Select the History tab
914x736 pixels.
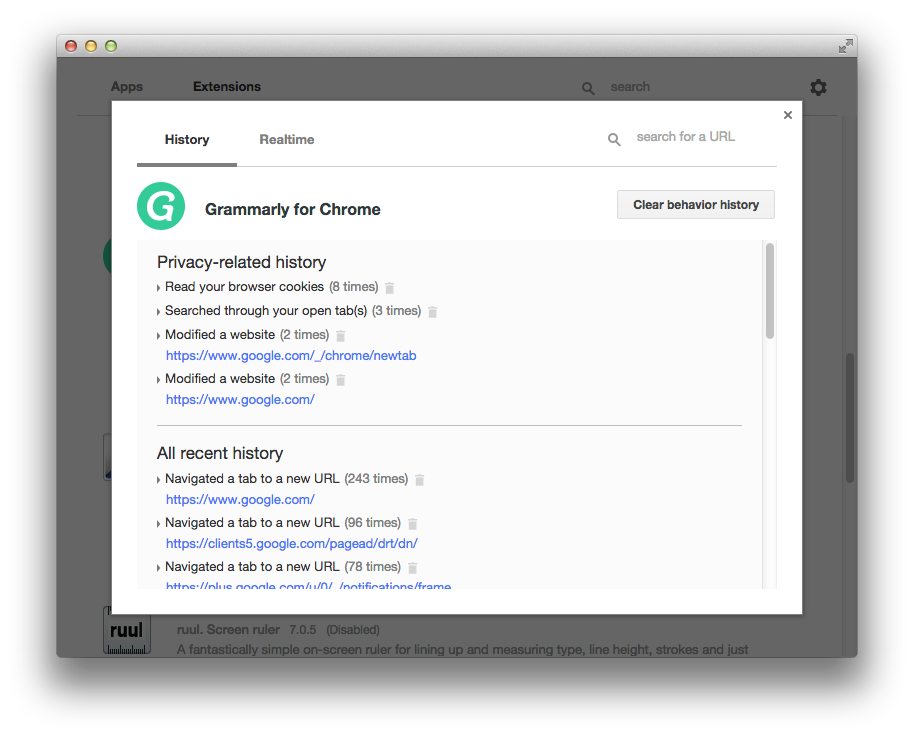pyautogui.click(x=187, y=140)
